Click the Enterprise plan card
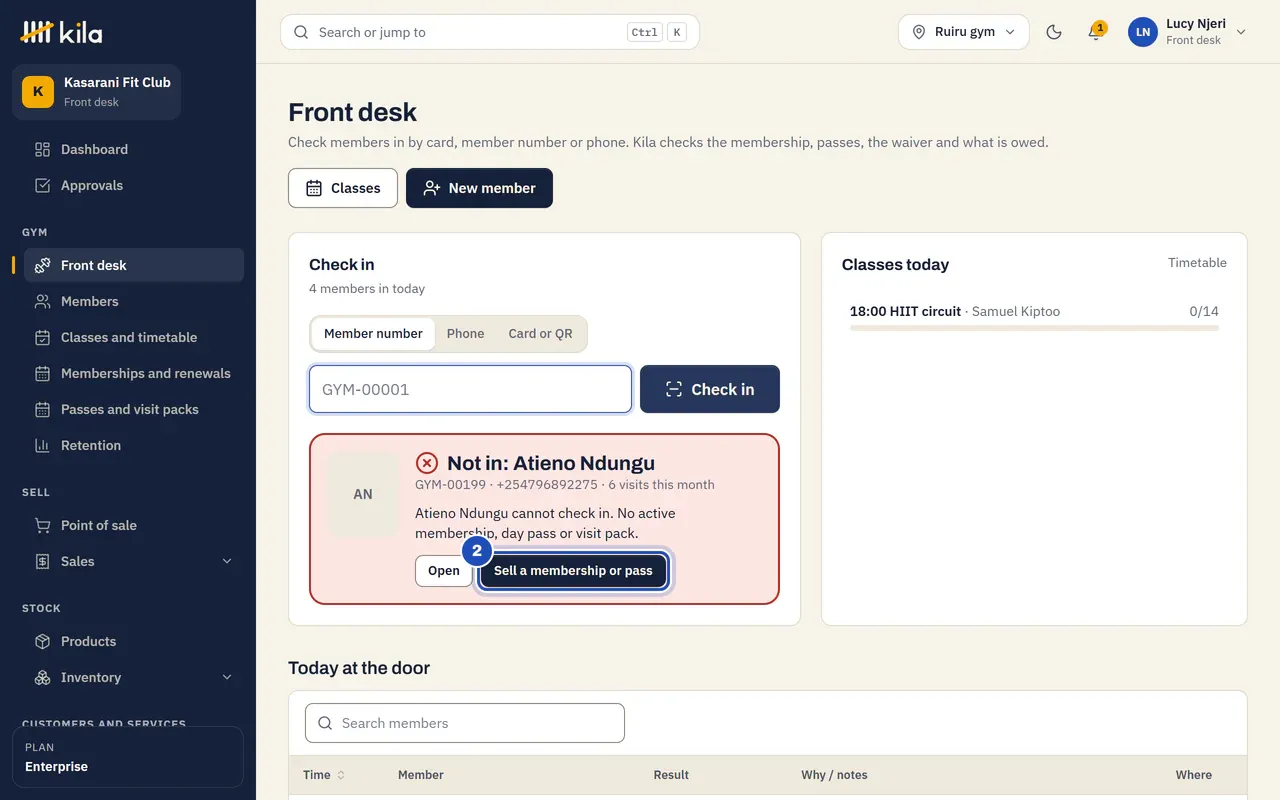 tap(128, 757)
